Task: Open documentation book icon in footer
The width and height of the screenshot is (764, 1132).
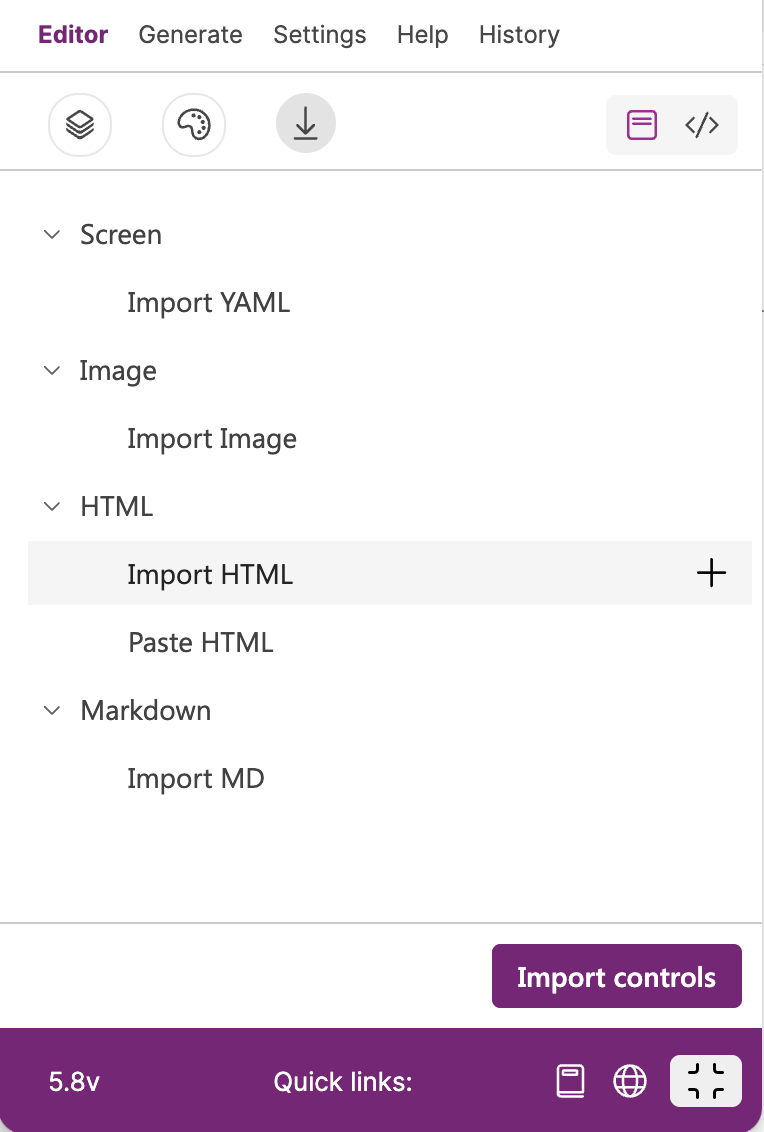Action: [570, 1081]
